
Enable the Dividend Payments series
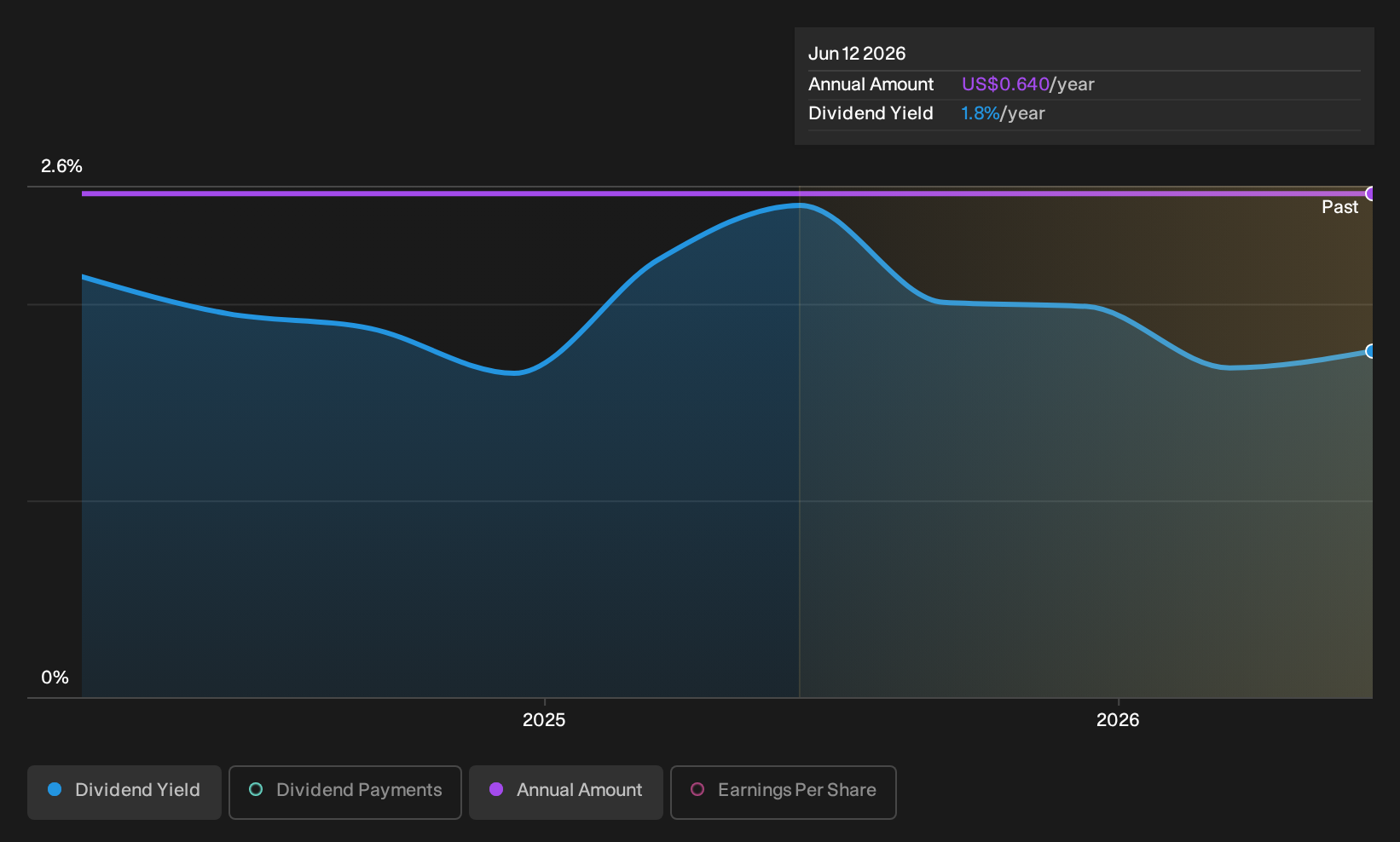[x=345, y=792]
